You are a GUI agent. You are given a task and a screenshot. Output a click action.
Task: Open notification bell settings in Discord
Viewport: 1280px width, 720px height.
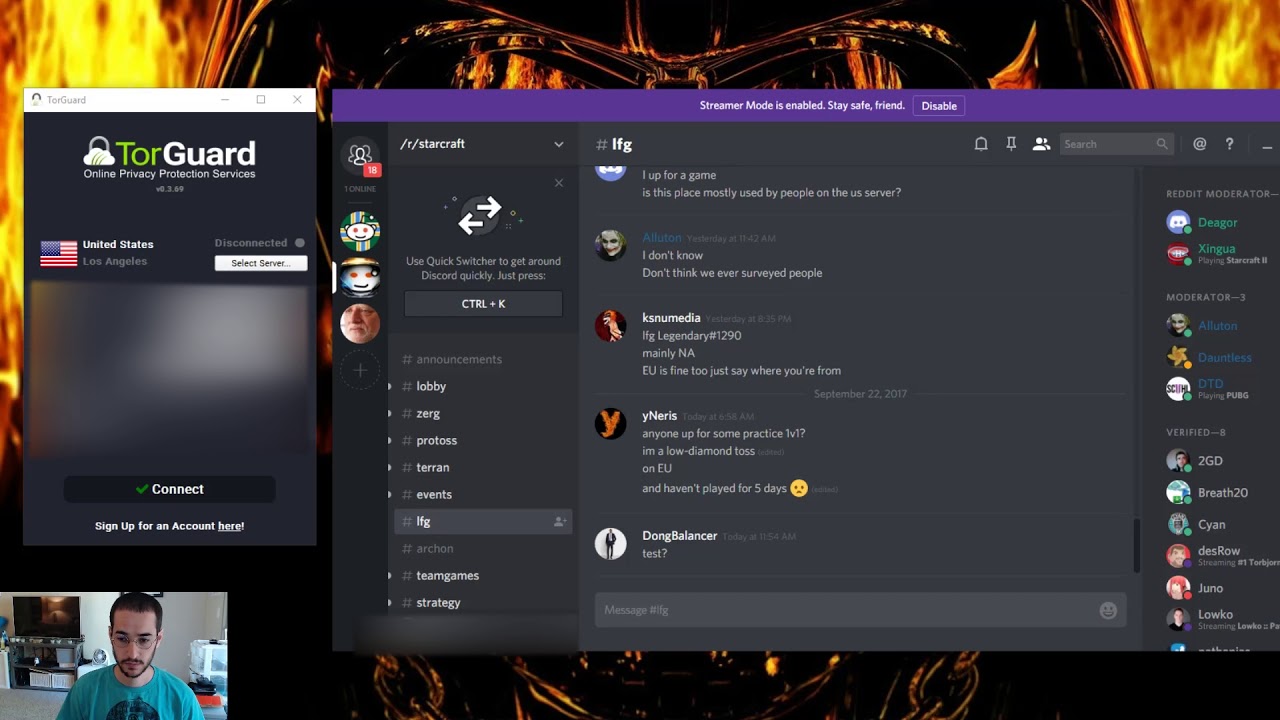pos(981,144)
